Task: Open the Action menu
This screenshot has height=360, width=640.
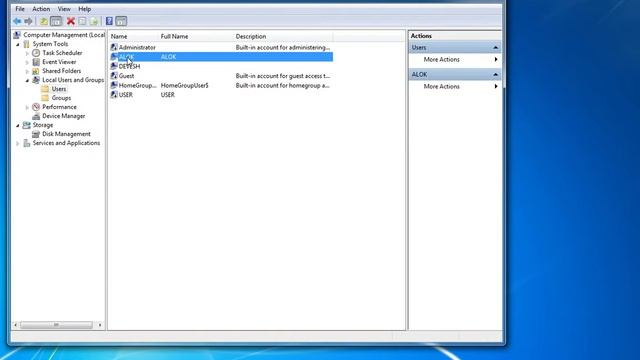Action: 41,9
